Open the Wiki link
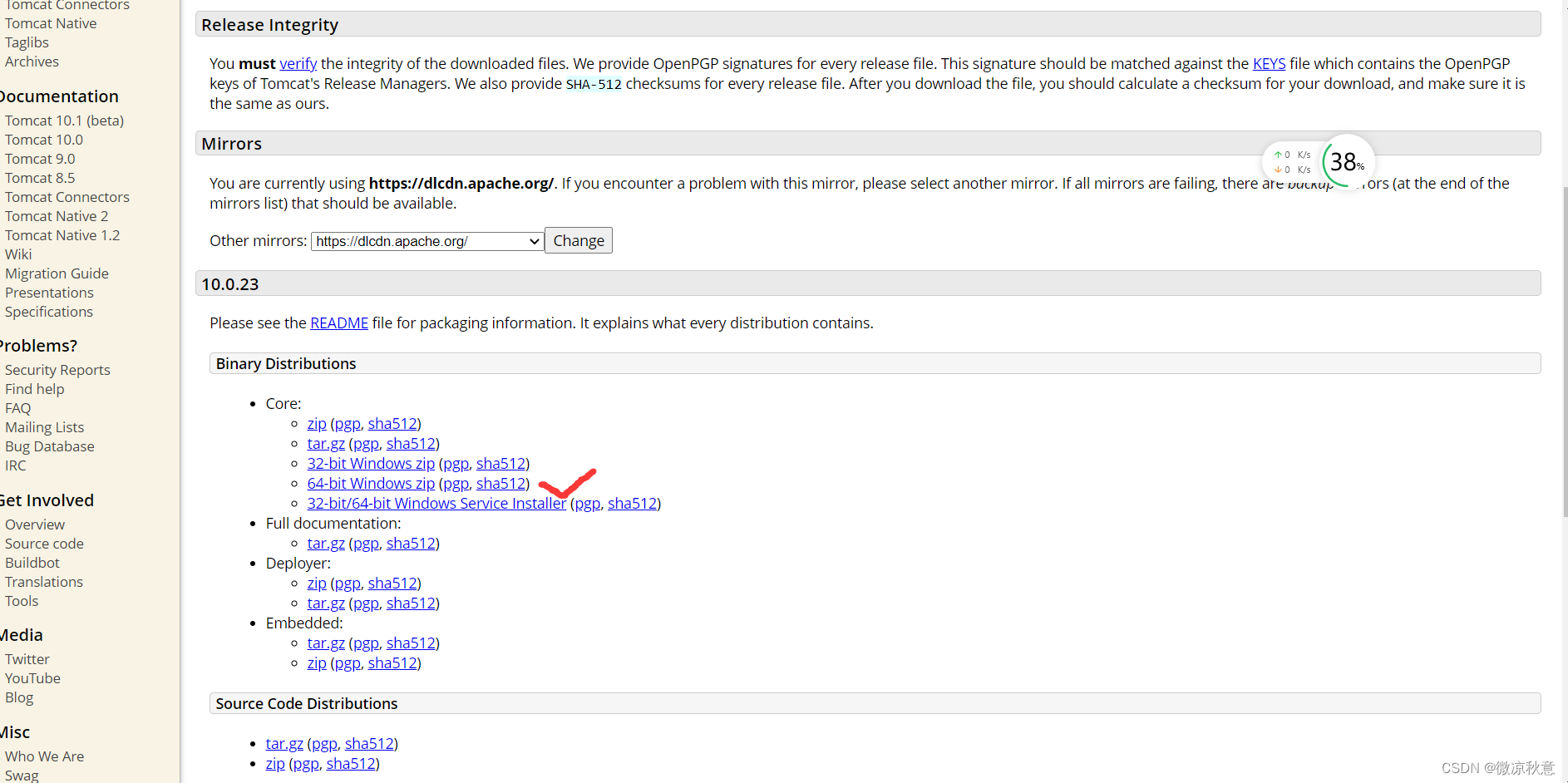Image resolution: width=1568 pixels, height=783 pixels. pos(18,254)
